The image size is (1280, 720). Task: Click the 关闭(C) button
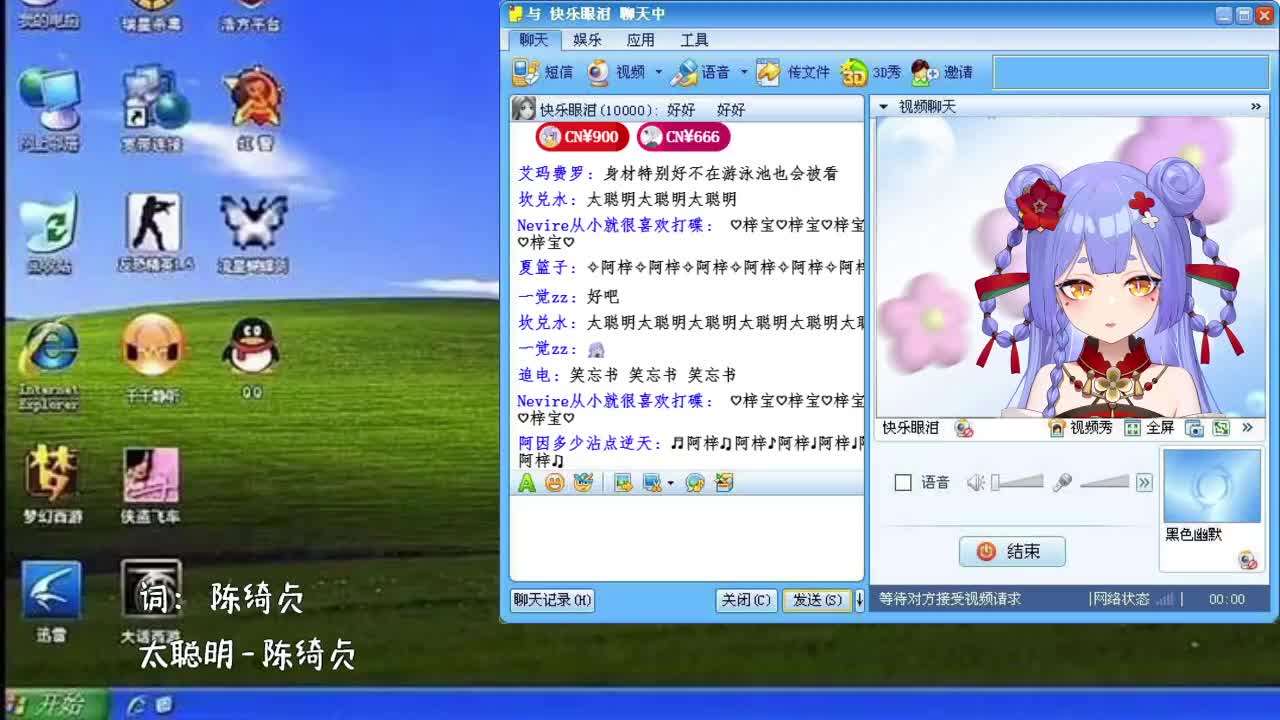746,600
